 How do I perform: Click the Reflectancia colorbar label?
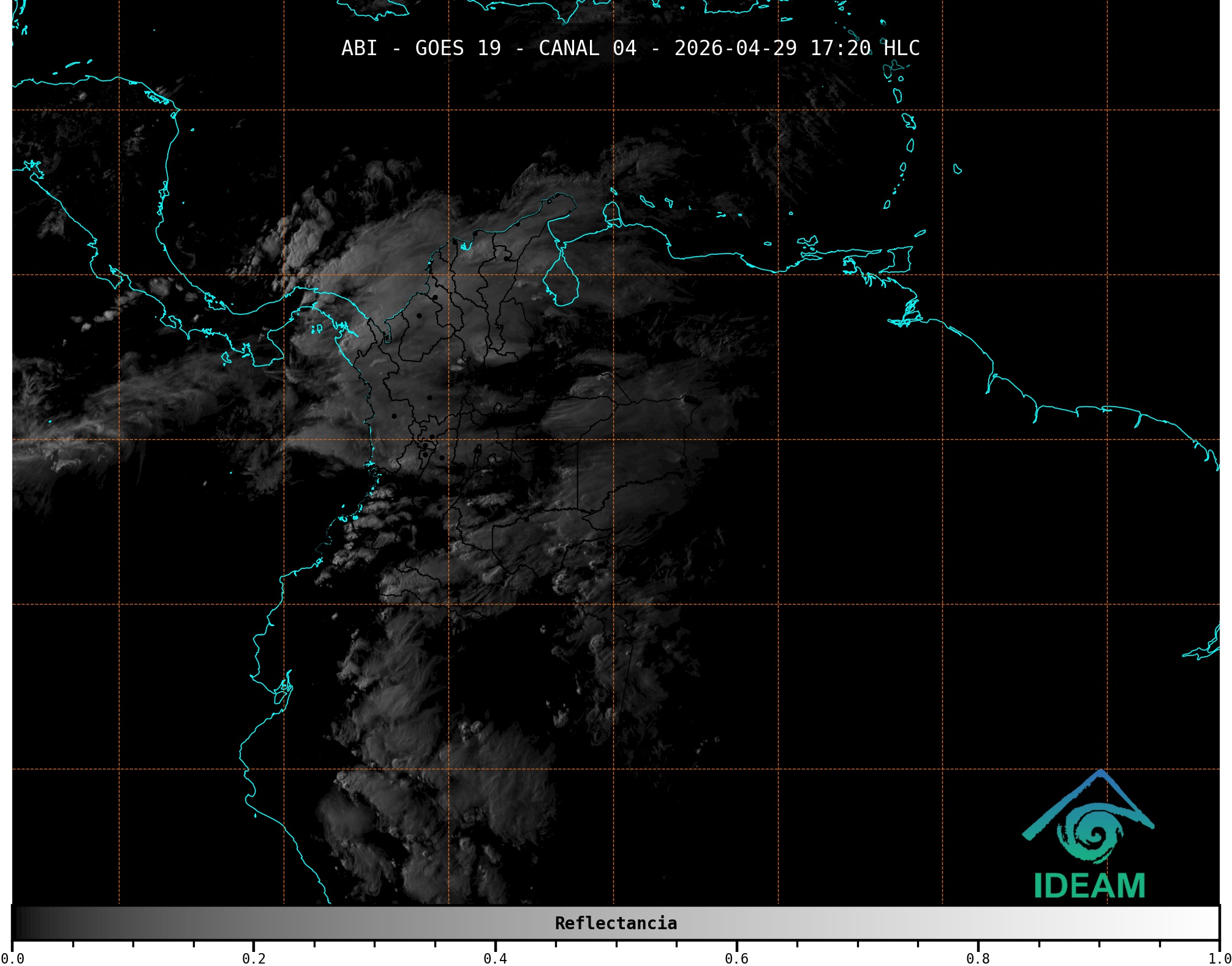pos(616,923)
